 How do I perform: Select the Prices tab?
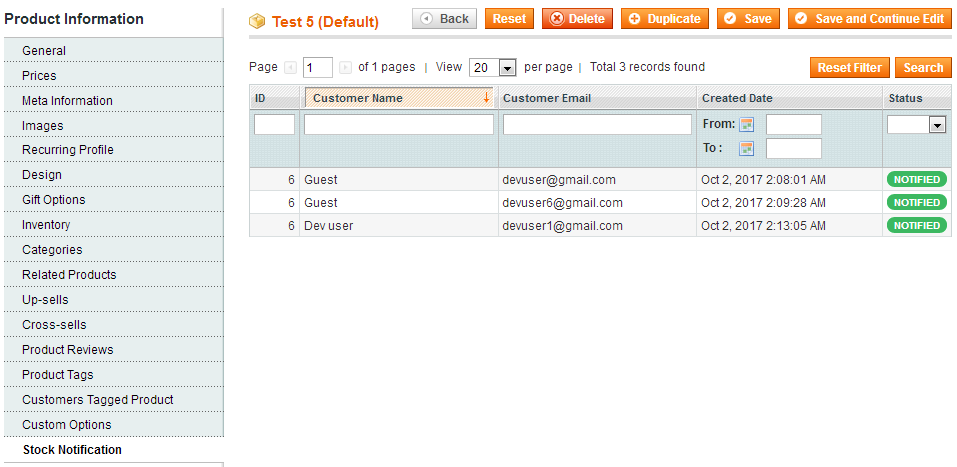(39, 75)
